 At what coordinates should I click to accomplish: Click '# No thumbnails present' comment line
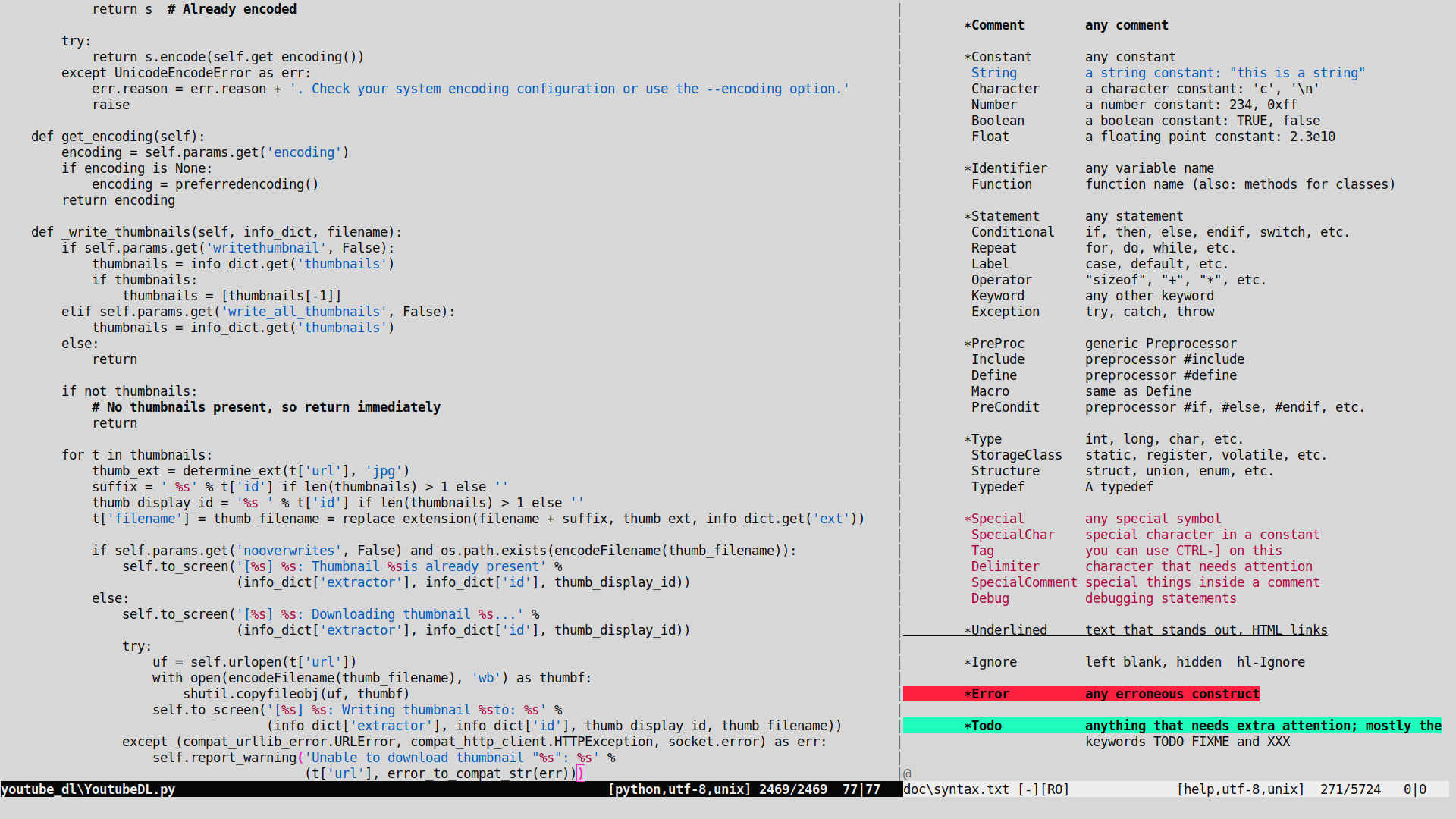coord(266,407)
